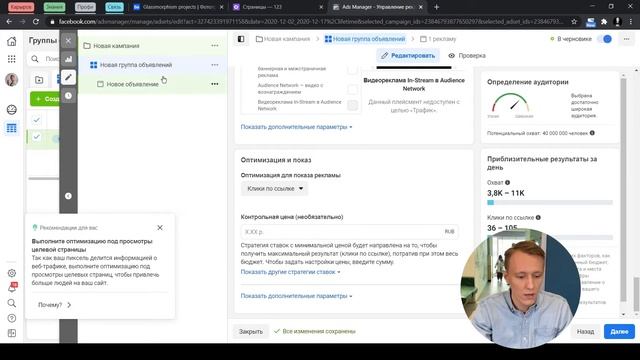Select Новое объявление in the tree
Viewport: 640px width, 360px height.
[x=132, y=84]
